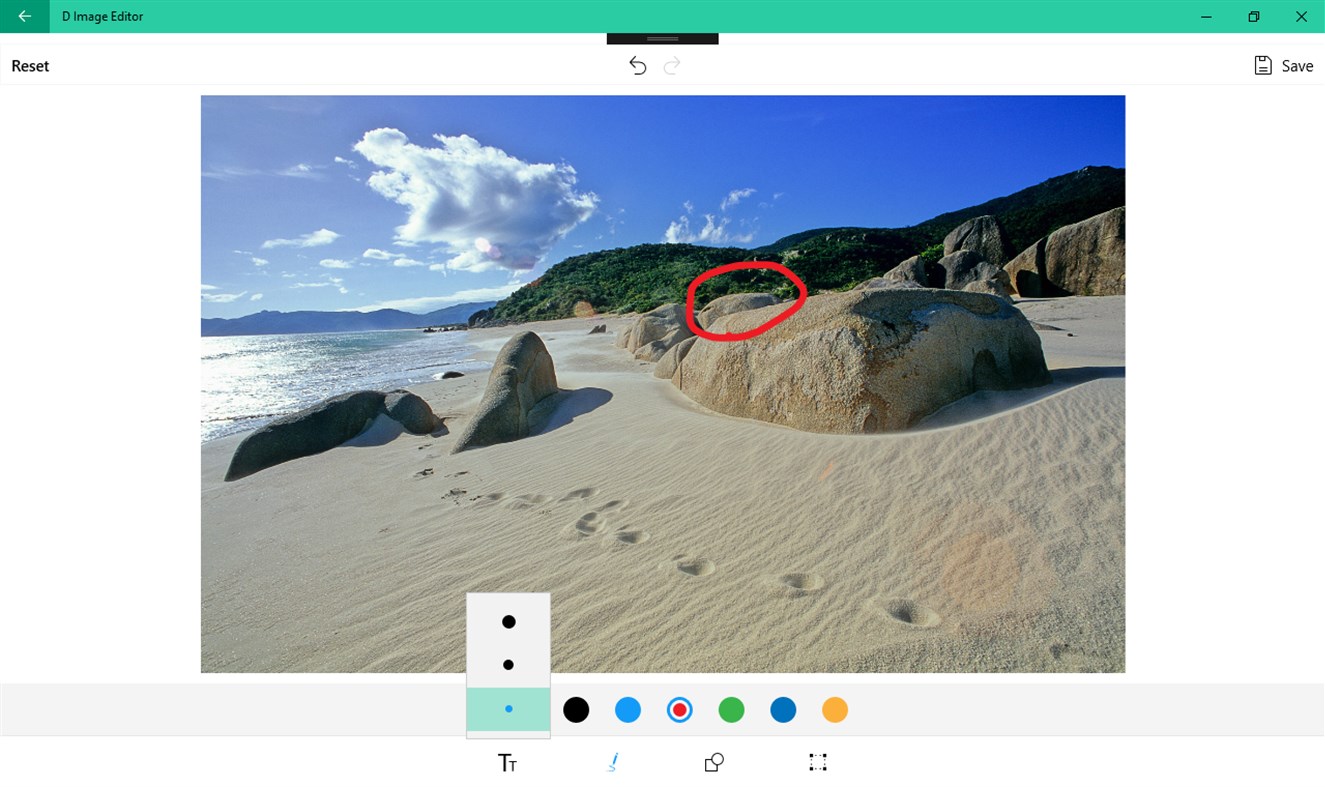Click the Redo arrow
1325x787 pixels.
click(x=671, y=65)
